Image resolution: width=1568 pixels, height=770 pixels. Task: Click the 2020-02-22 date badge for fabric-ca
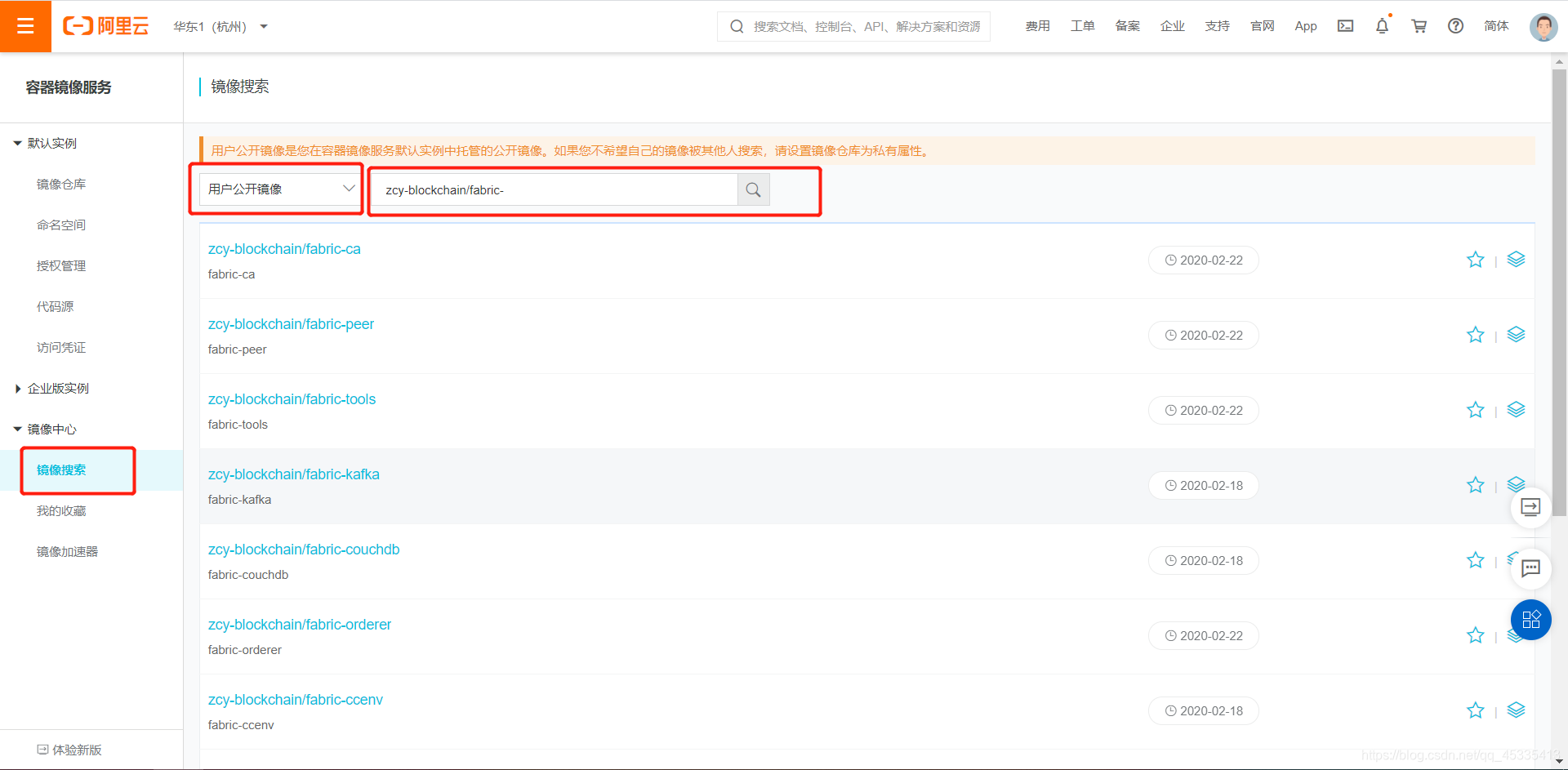tap(1204, 260)
